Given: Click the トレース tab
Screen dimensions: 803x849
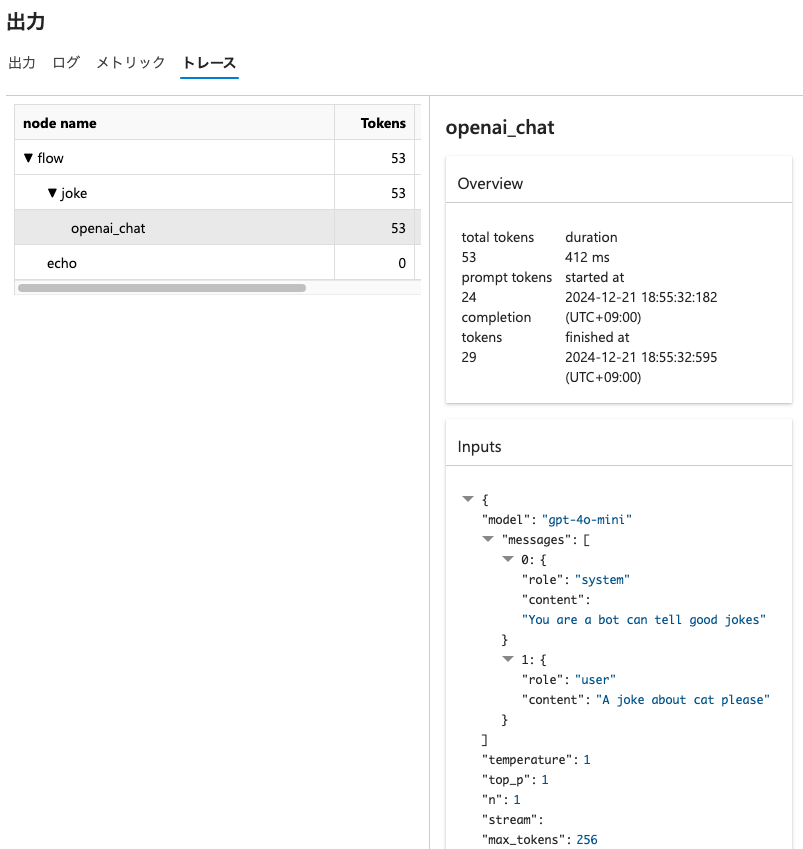Looking at the screenshot, I should 209,63.
